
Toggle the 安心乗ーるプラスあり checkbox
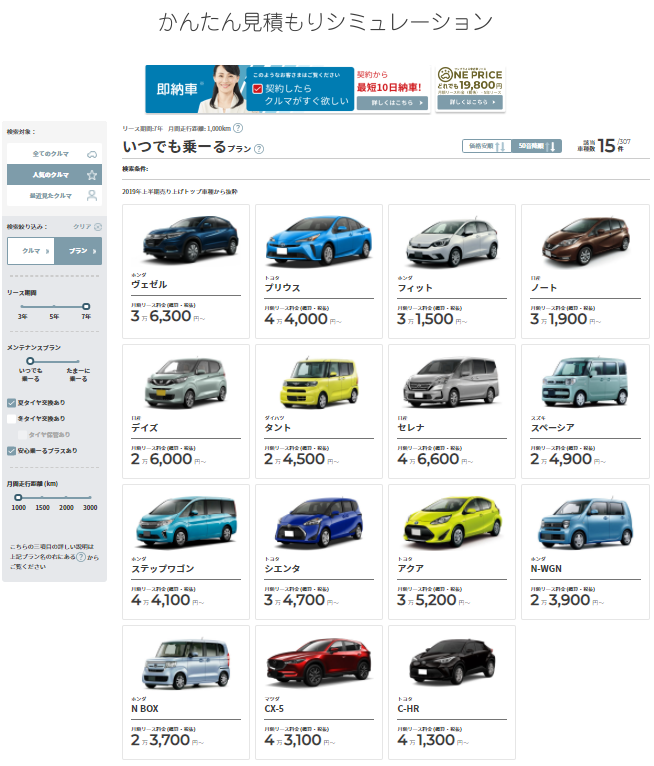coord(11,451)
